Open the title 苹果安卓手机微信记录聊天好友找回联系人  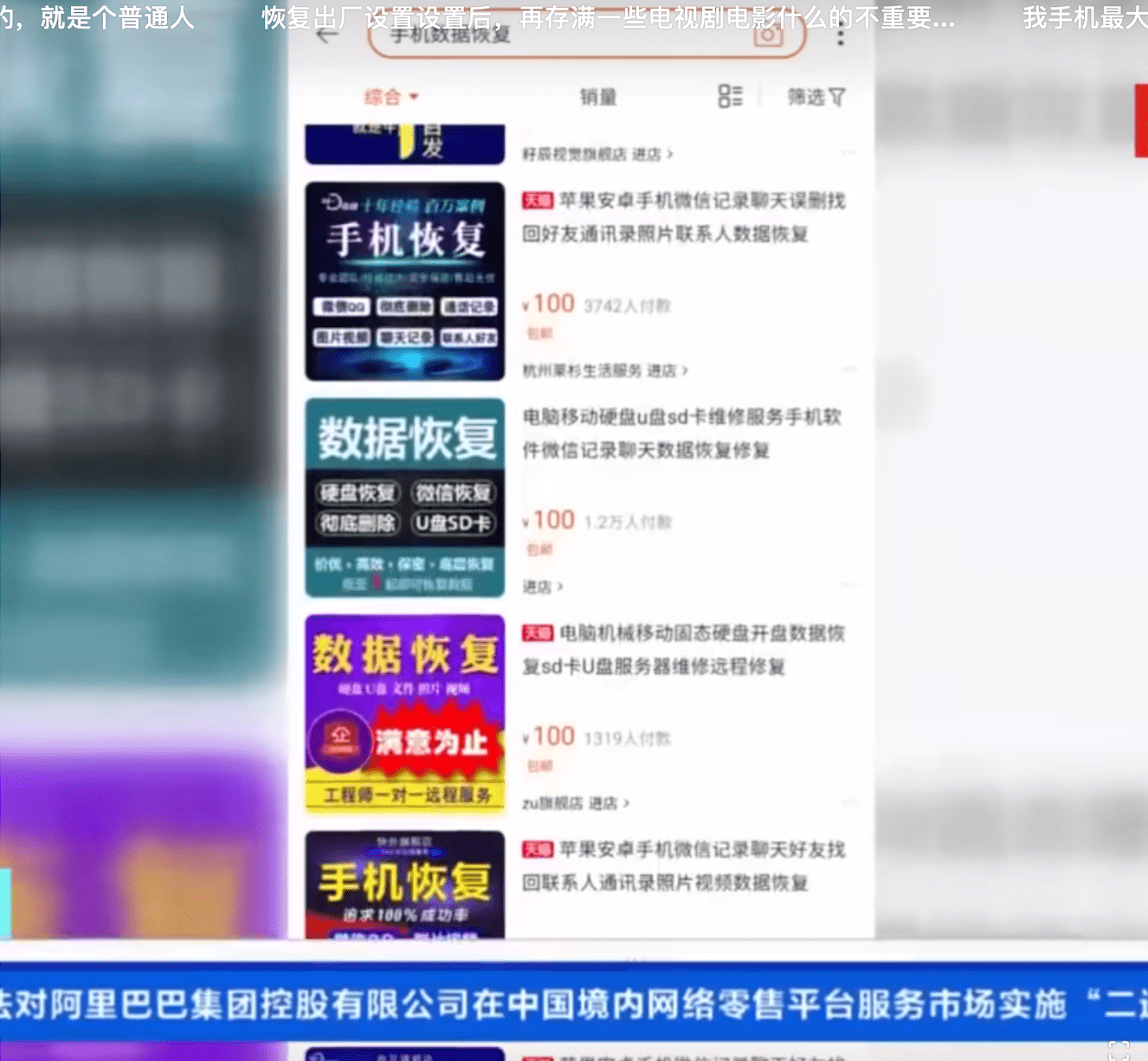point(684,866)
